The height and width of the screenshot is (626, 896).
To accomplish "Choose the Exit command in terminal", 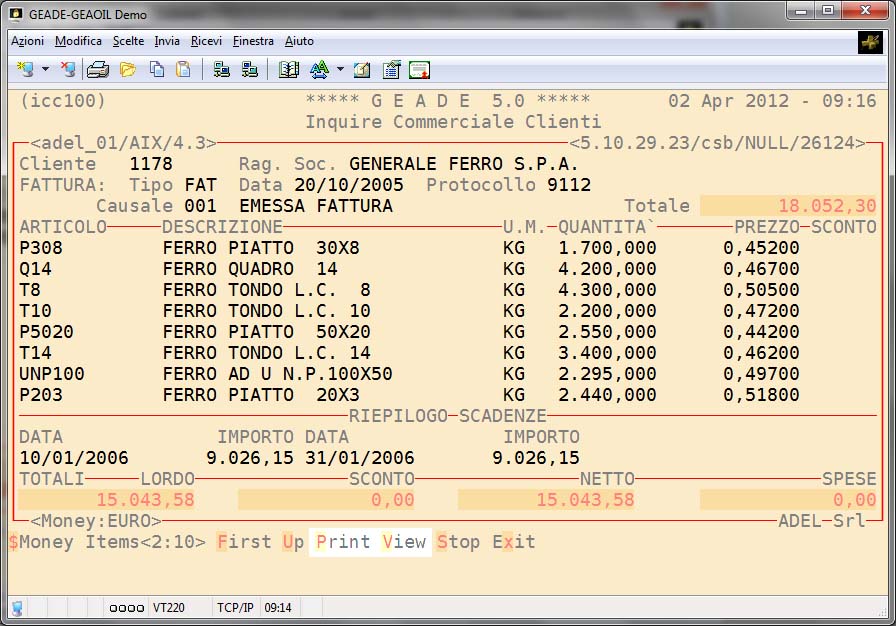I will coord(513,542).
